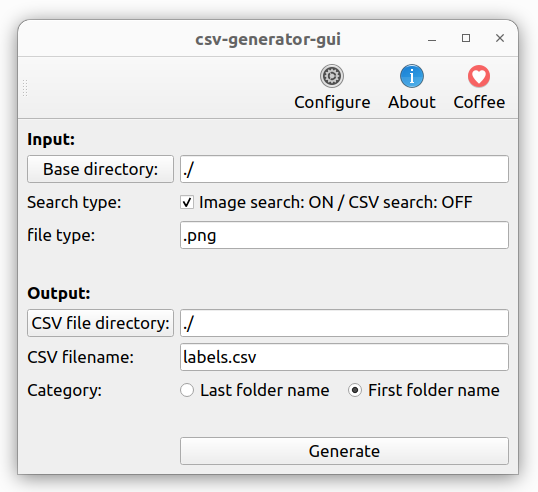Focus the file type field containing .png
The width and height of the screenshot is (538, 492).
point(344,235)
